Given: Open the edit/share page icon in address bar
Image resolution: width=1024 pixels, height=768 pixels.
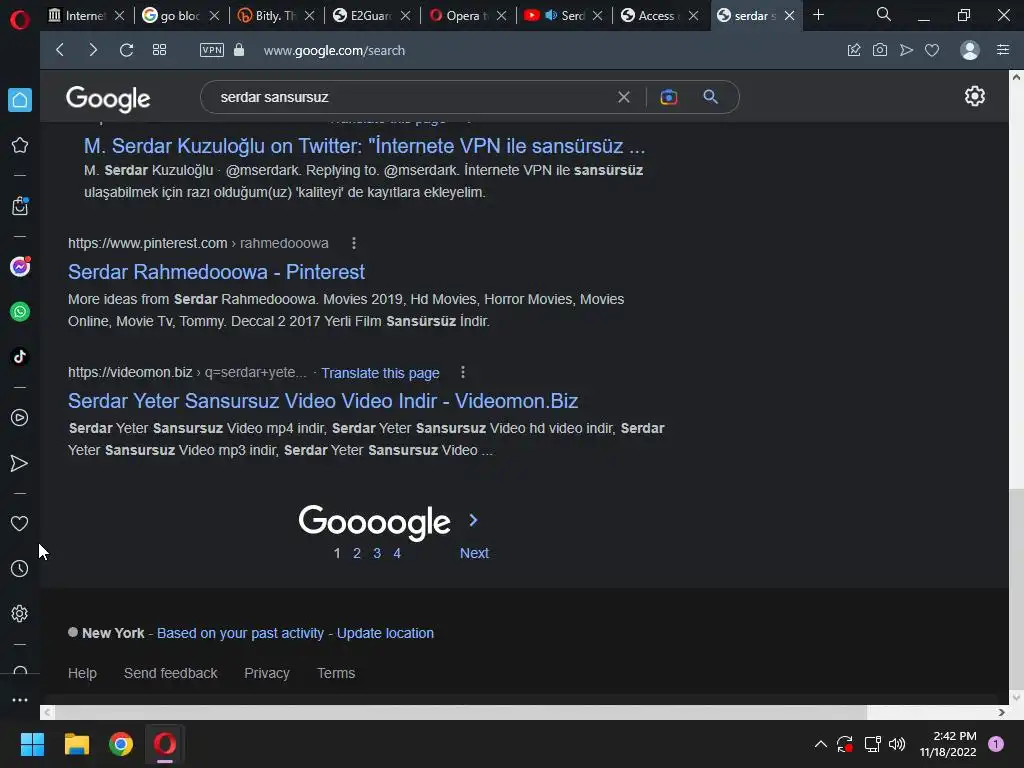Looking at the screenshot, I should click(854, 50).
